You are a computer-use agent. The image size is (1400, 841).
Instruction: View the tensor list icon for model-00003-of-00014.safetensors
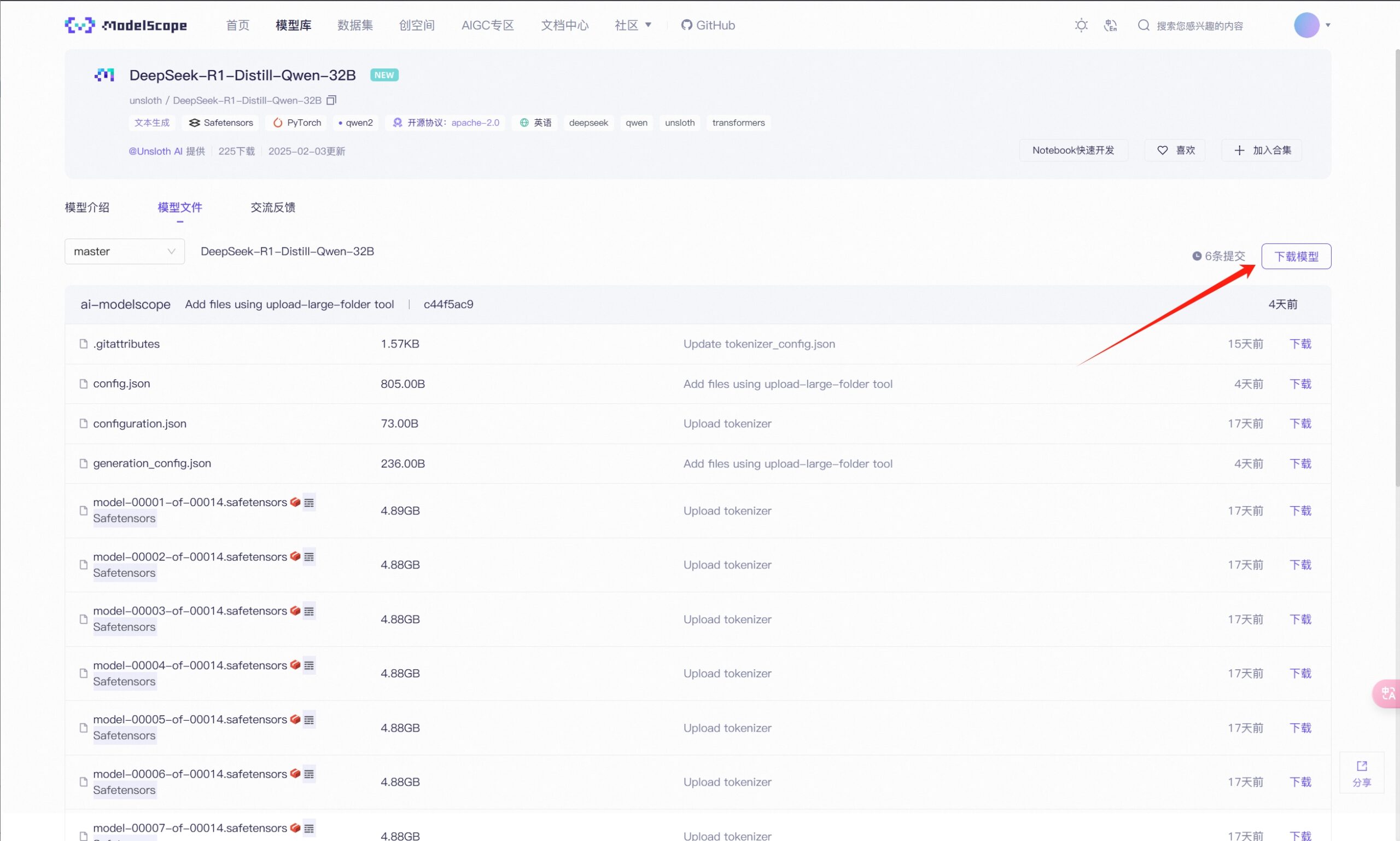point(308,612)
